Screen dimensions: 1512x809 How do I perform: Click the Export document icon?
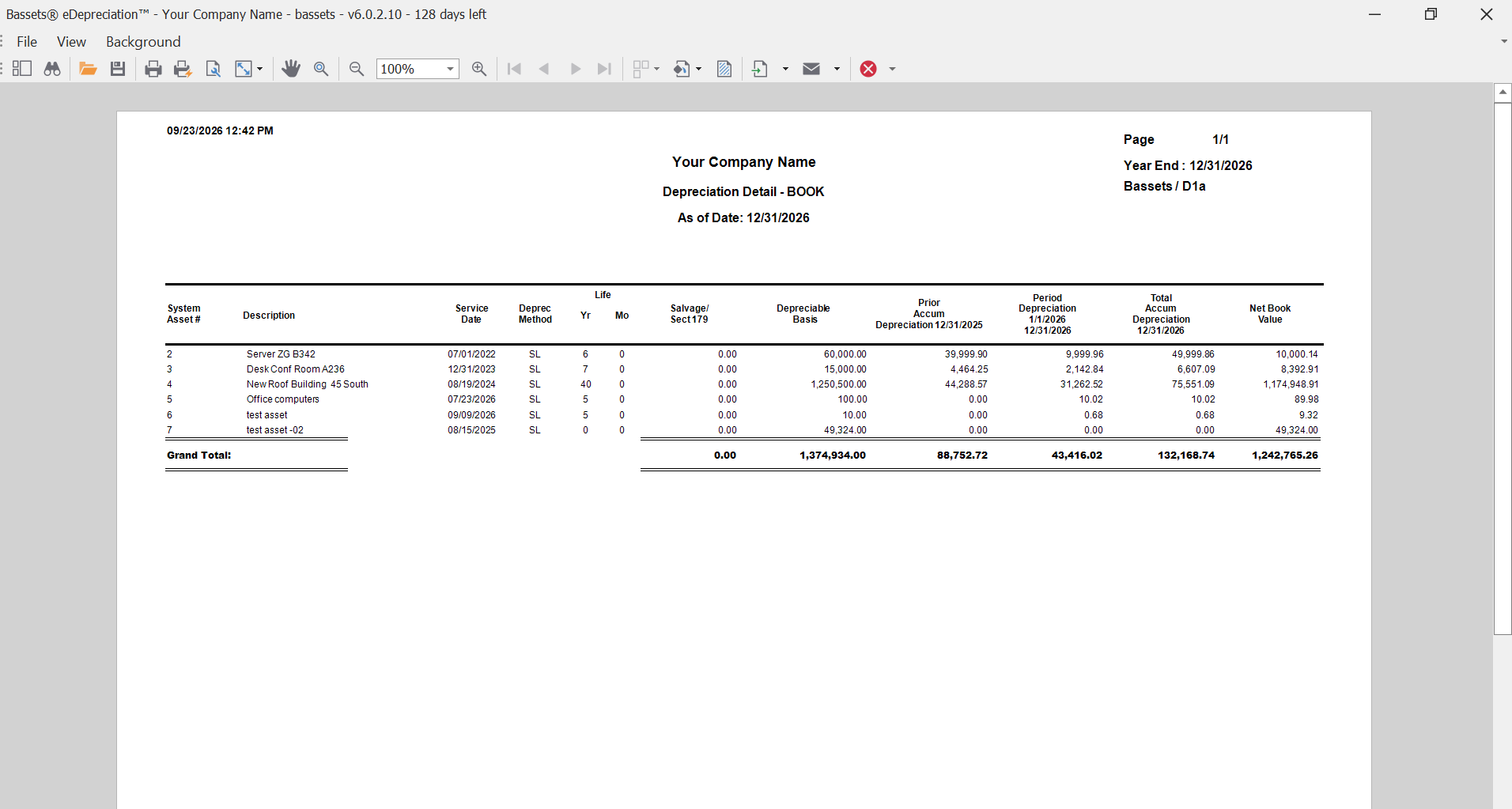760,69
